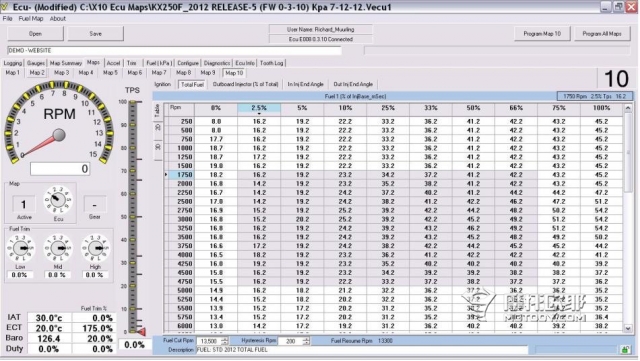Click the red TPS position marker
The image size is (640, 361).
[x=141, y=332]
